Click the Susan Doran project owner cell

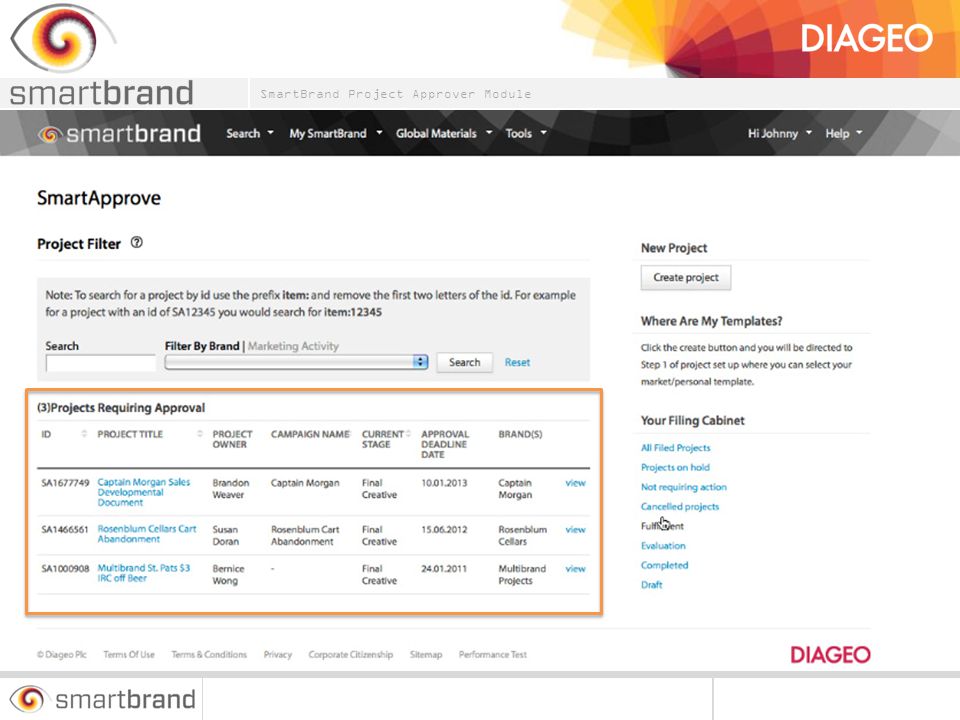[225, 535]
